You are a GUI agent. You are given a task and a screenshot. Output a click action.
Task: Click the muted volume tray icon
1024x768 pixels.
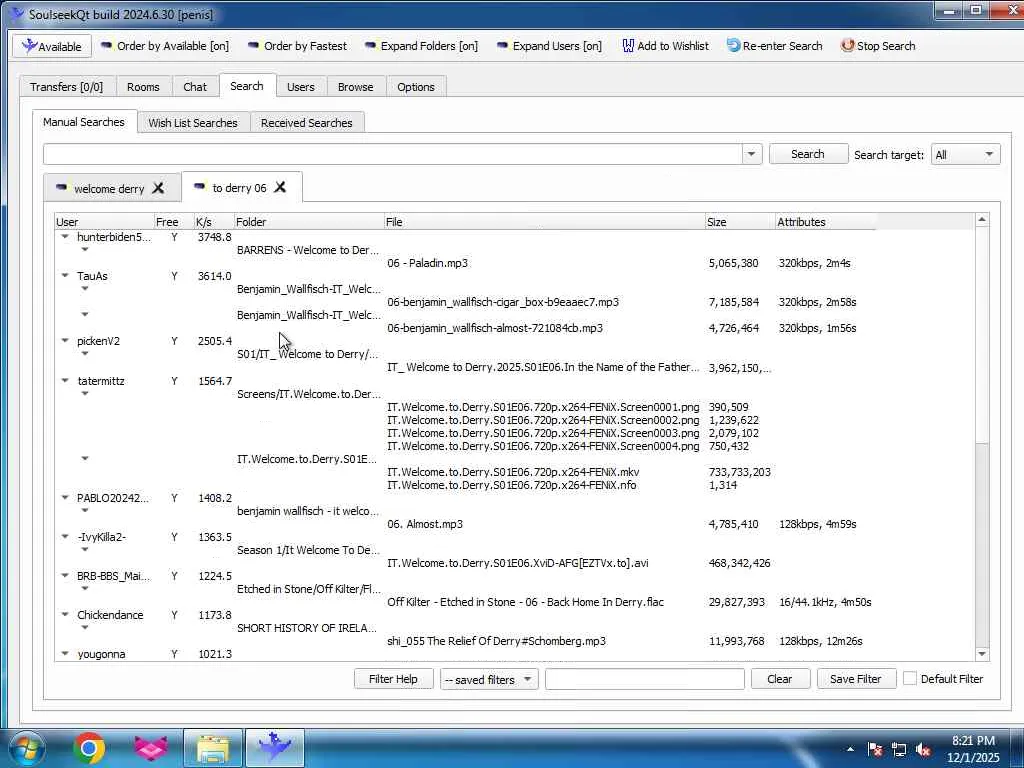(923, 750)
